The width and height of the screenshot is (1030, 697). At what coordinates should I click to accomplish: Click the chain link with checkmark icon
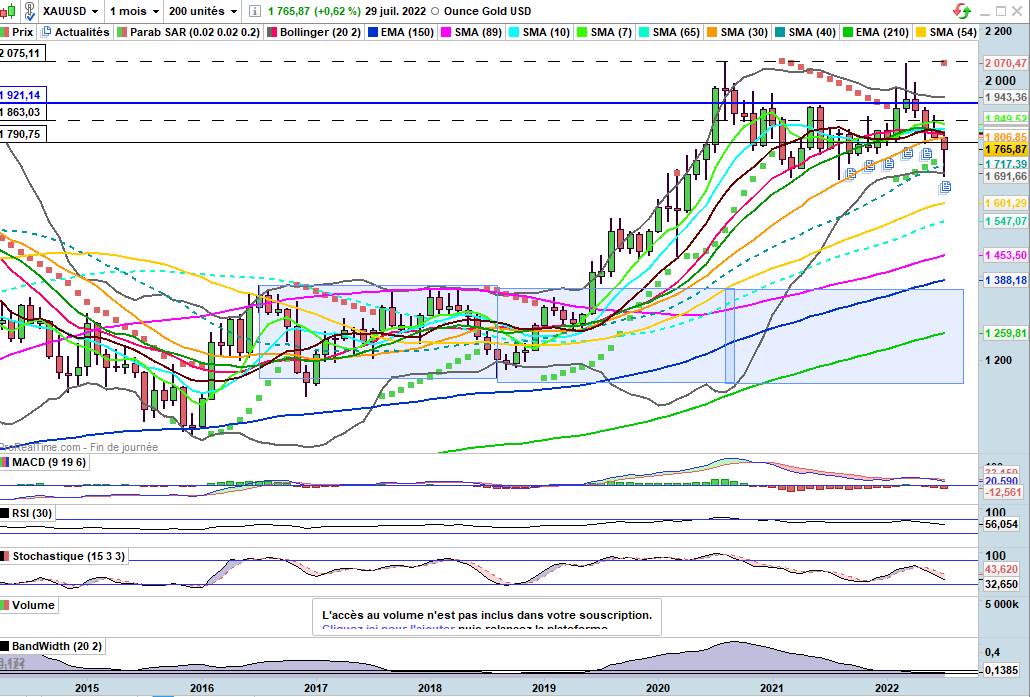pos(30,11)
